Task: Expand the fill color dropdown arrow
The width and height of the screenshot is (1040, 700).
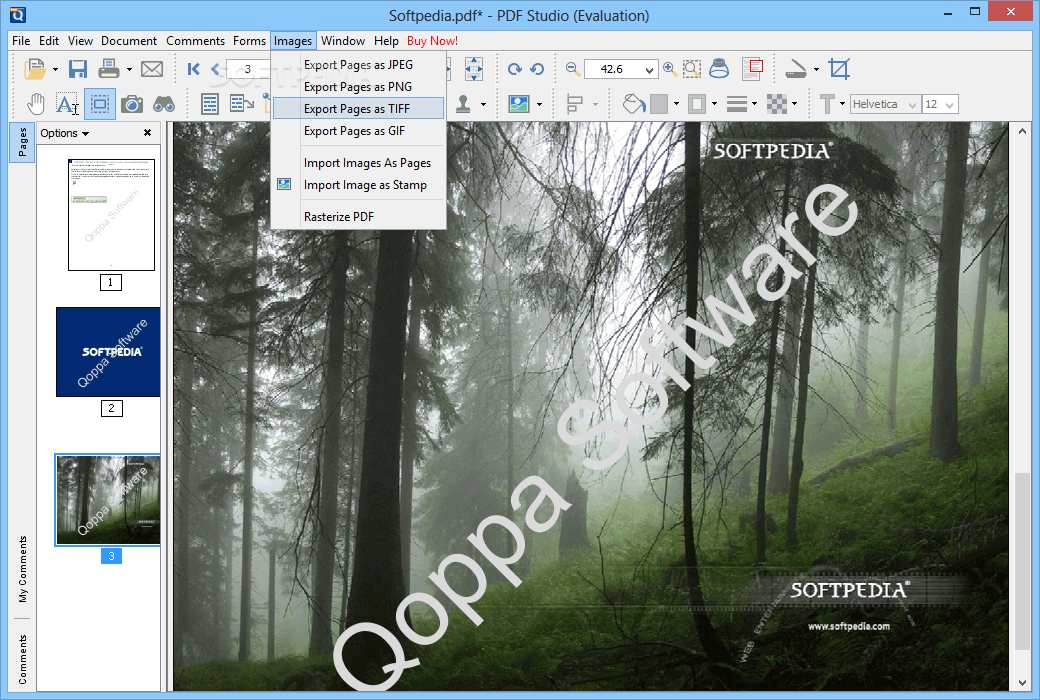Action: coord(677,105)
